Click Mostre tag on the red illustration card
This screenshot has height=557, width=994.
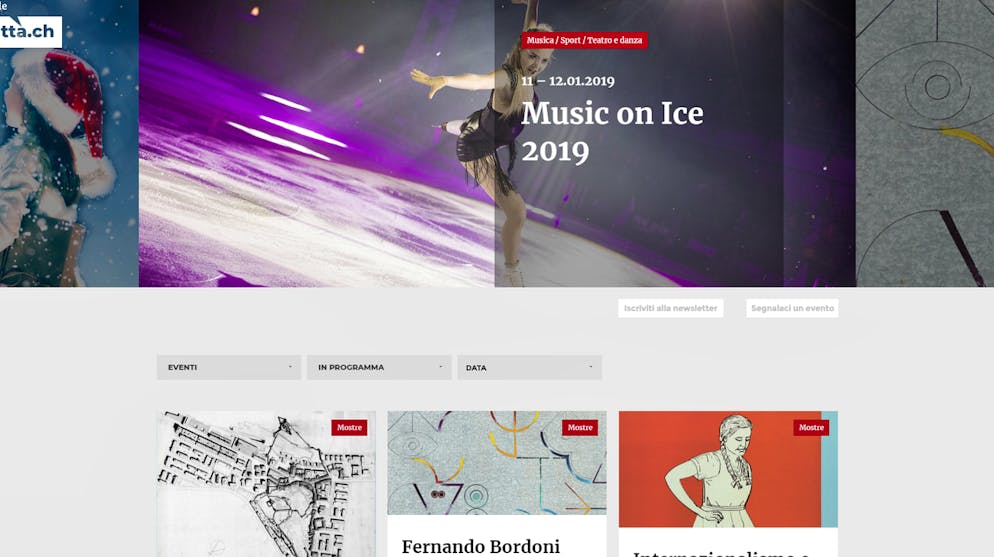click(x=811, y=428)
